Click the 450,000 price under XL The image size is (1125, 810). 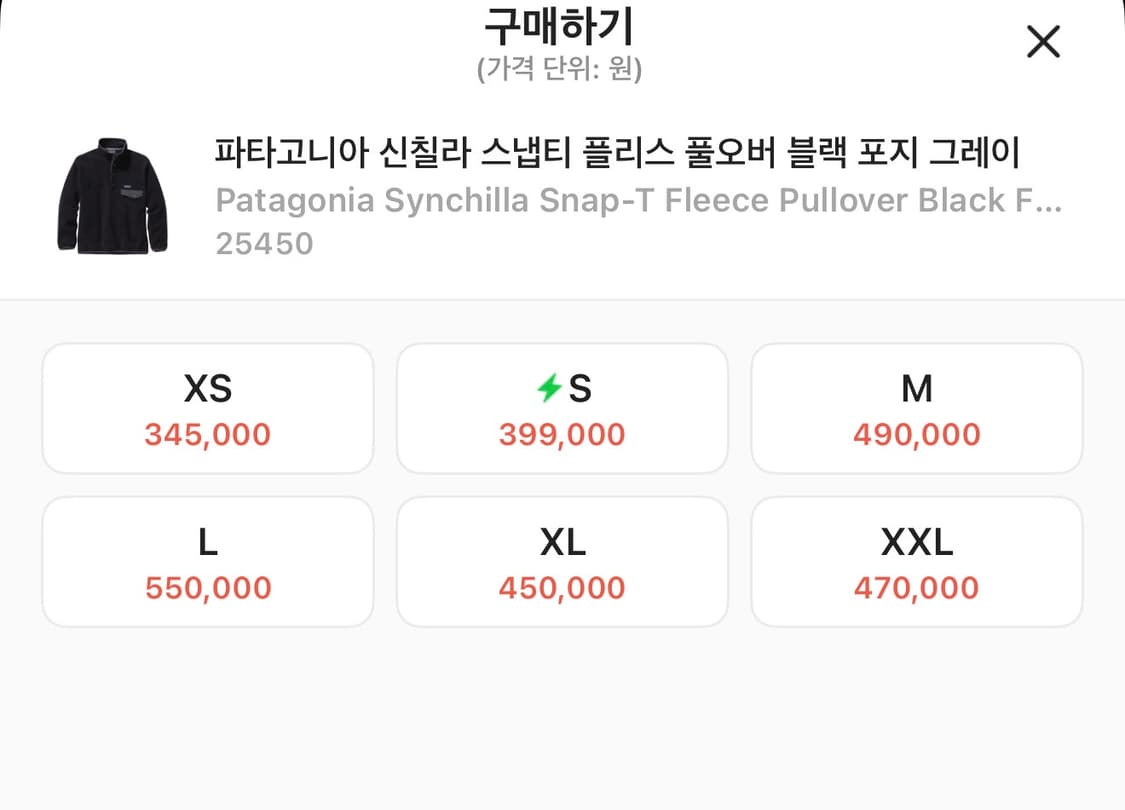[562, 588]
